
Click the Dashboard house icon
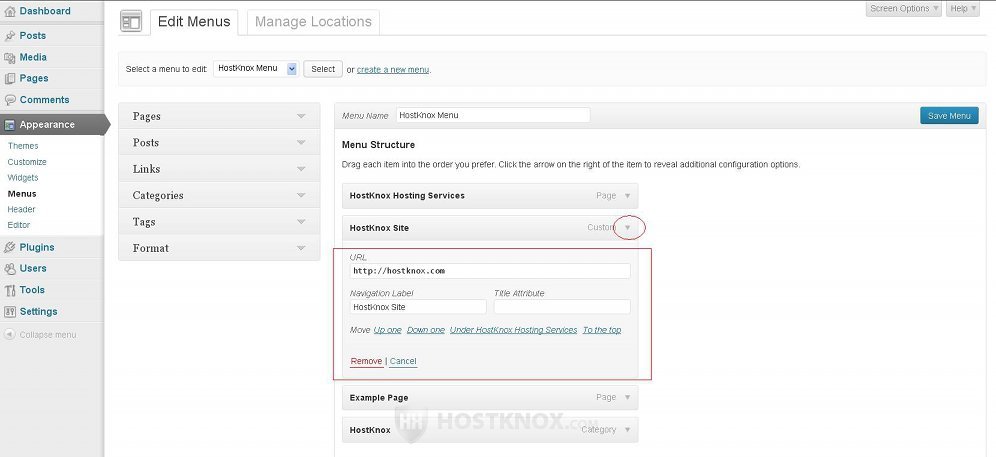coord(10,11)
